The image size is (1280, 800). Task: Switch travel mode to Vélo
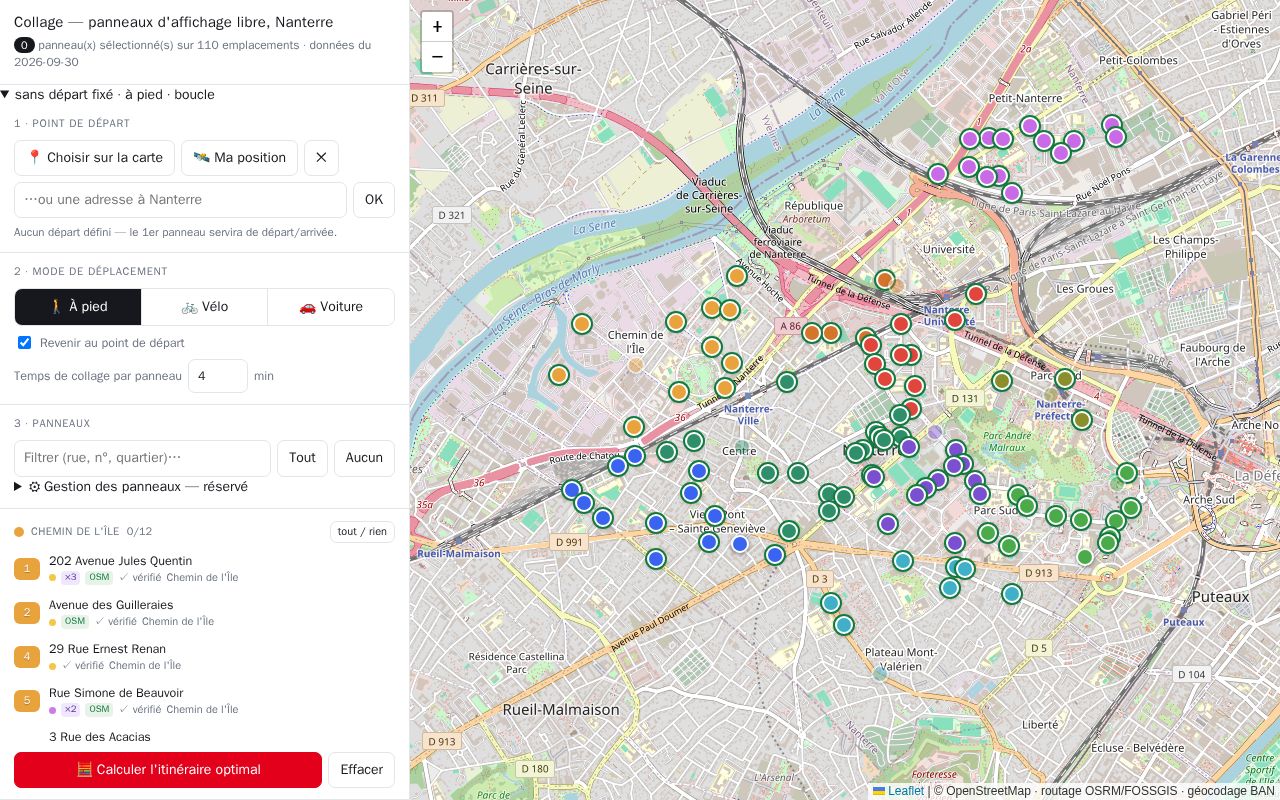point(205,307)
